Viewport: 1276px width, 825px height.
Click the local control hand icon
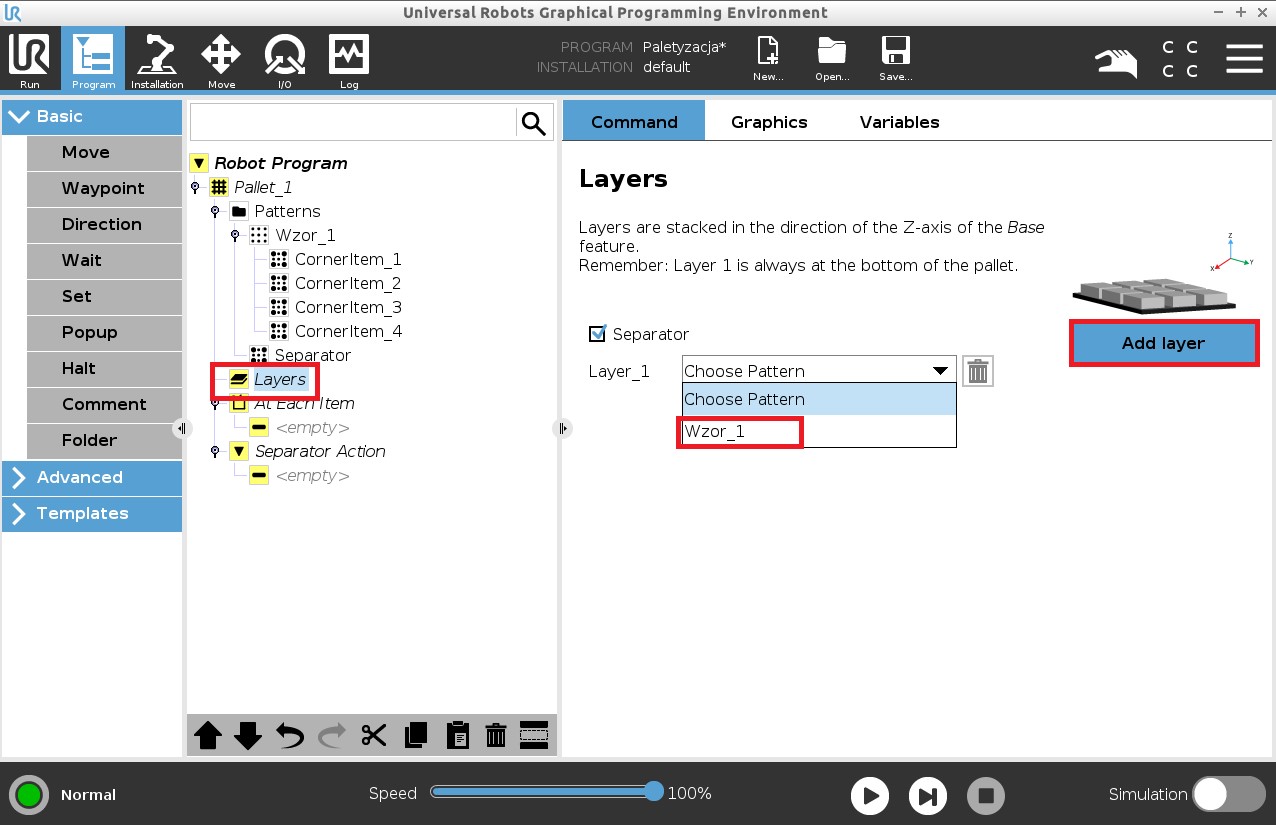(x=1116, y=62)
